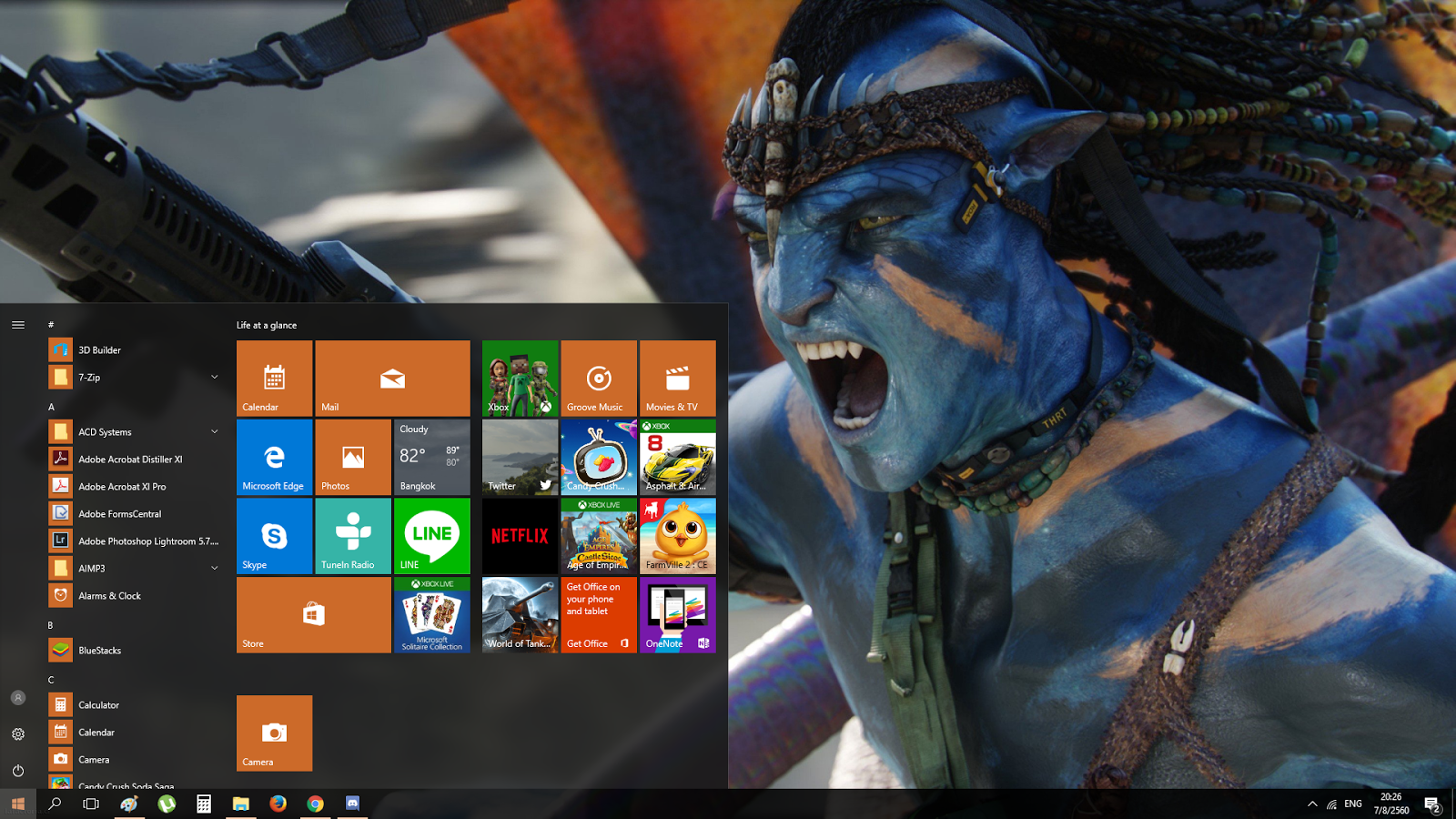
Task: Switch to Google Chrome on the taskbar
Action: click(315, 804)
